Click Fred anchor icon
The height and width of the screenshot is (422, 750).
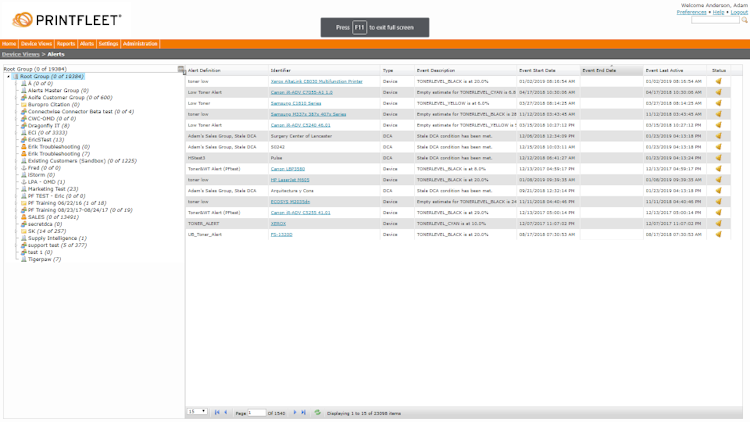point(23,168)
